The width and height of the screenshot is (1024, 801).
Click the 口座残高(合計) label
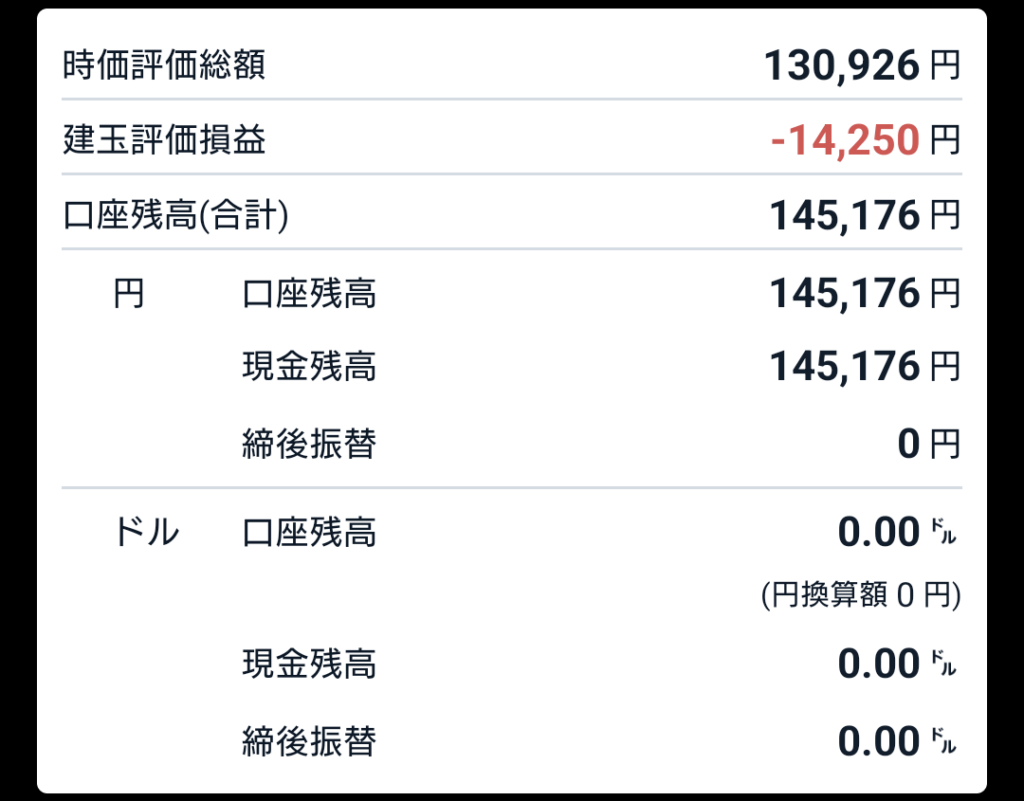click(175, 215)
